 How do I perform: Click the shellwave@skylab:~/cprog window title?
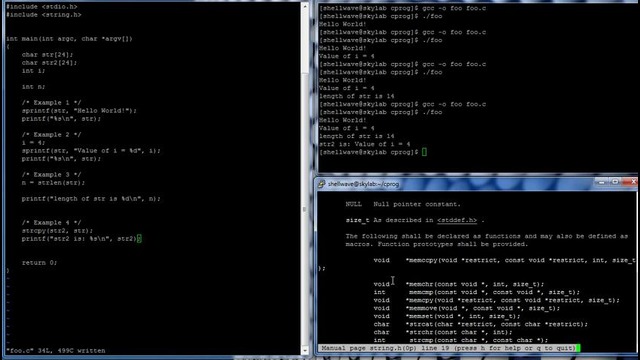pos(363,184)
